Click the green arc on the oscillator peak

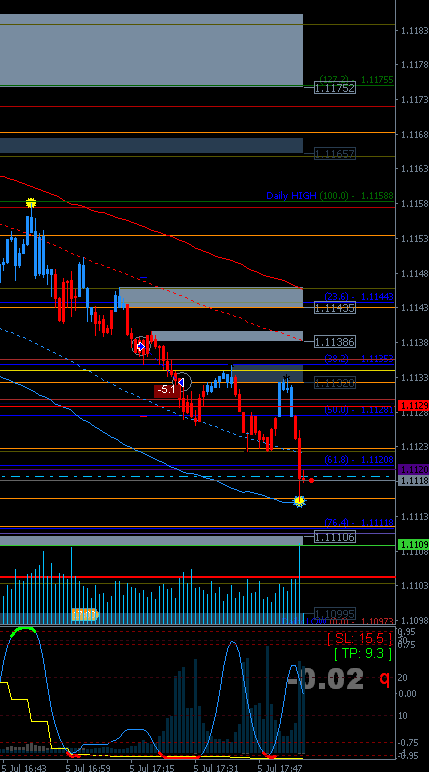(x=23, y=631)
